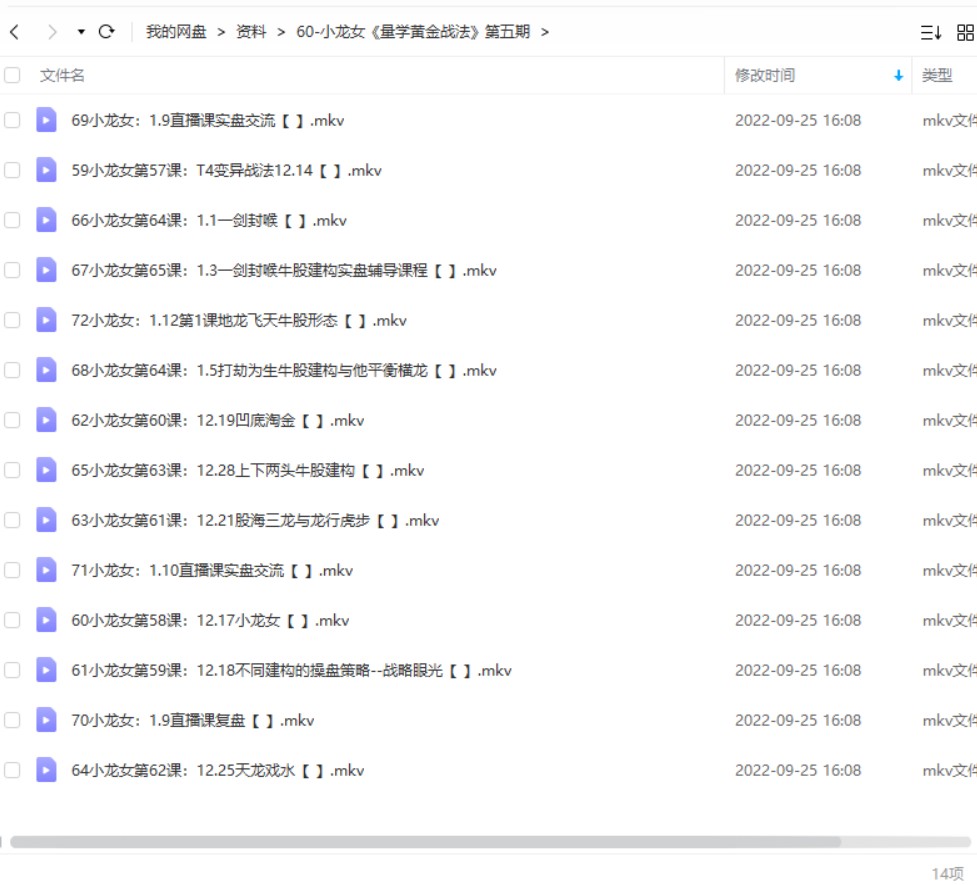Click video icon of 61小龙女第59课
The height and width of the screenshot is (885, 977).
(46, 669)
